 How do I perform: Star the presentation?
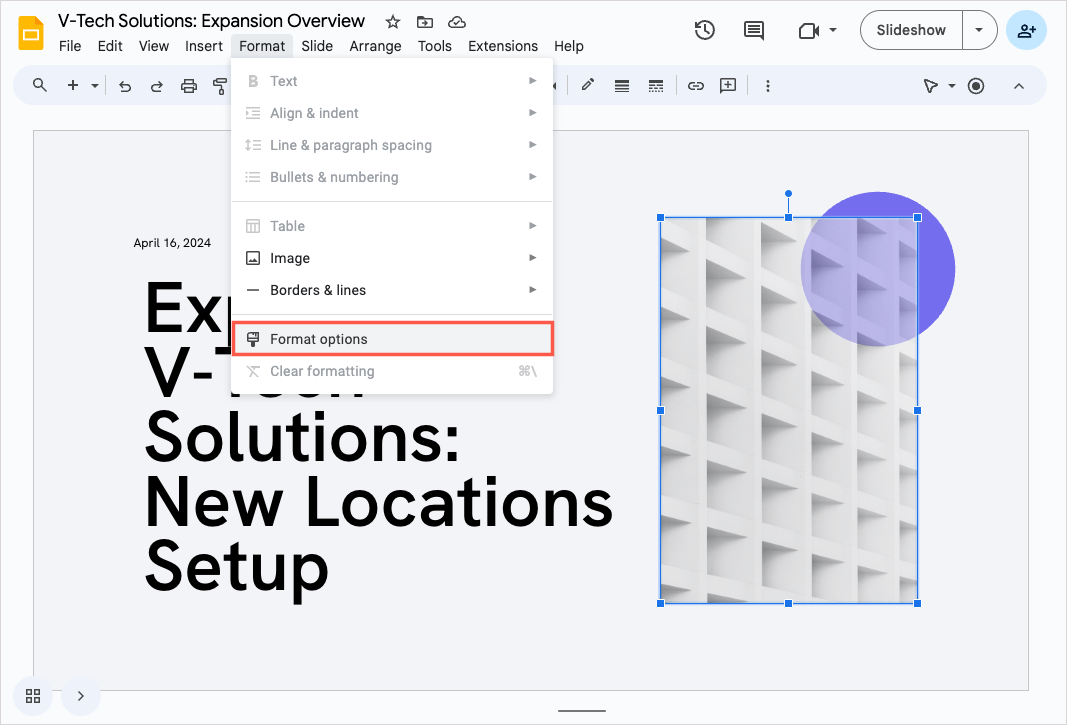click(393, 22)
